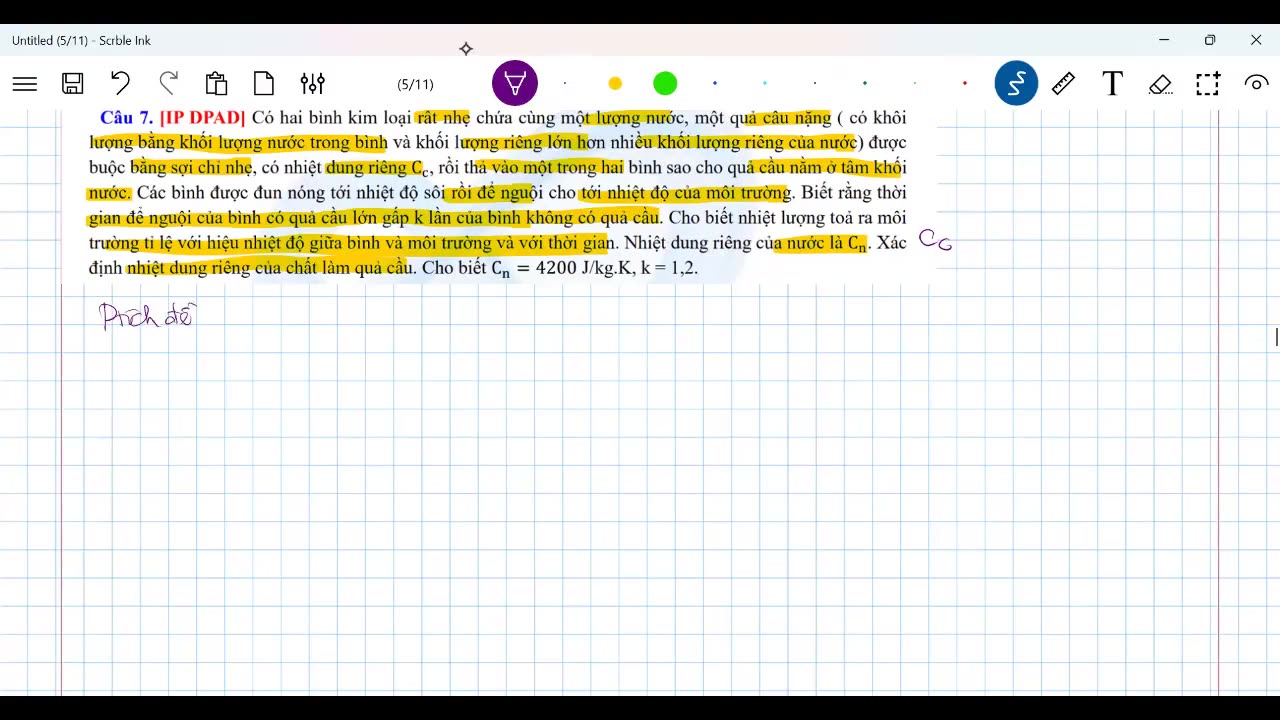
Task: Pick the light cyan pen color
Action: (x=765, y=83)
